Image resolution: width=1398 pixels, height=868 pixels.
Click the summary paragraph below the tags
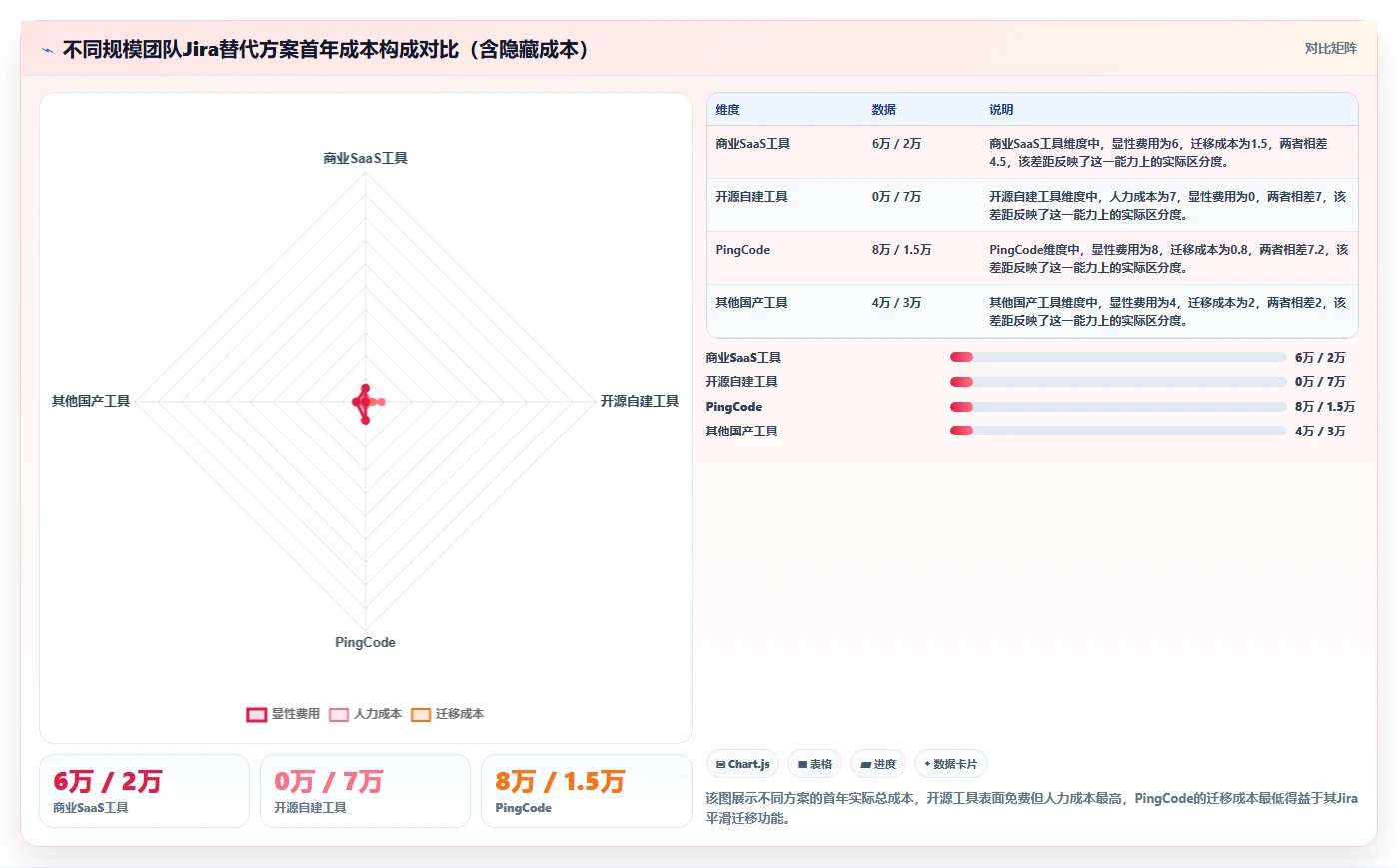click(1031, 808)
